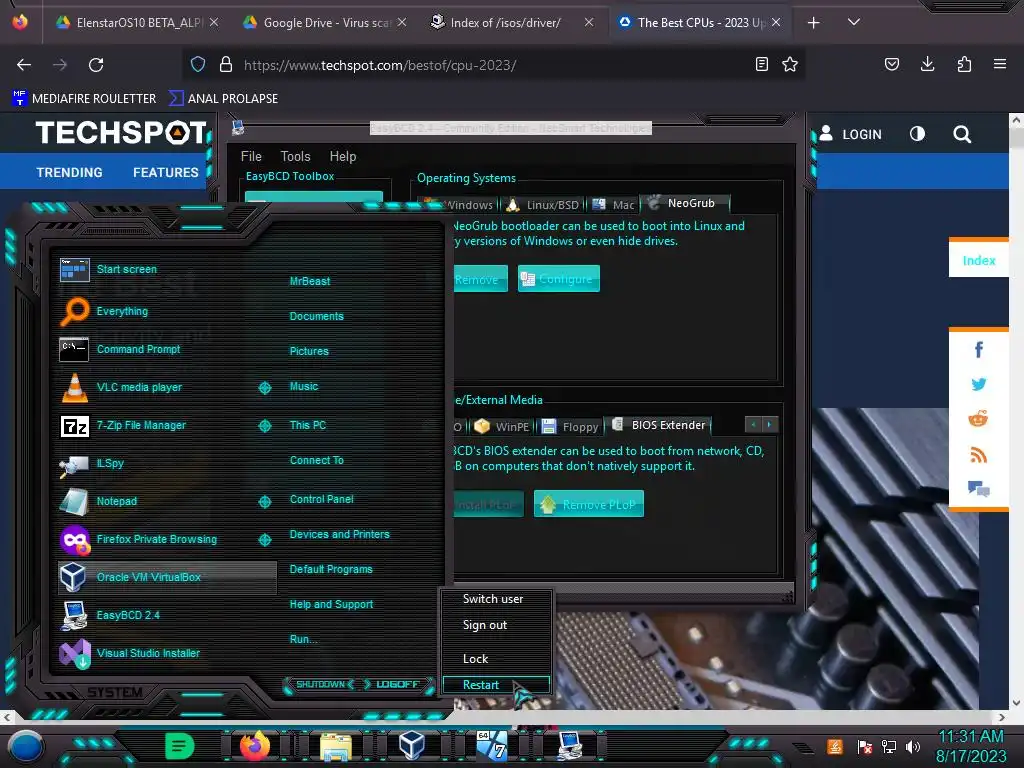Open EasyBCD computer icon on the taskbar
Viewport: 1024px width, 768px height.
pyautogui.click(x=569, y=745)
